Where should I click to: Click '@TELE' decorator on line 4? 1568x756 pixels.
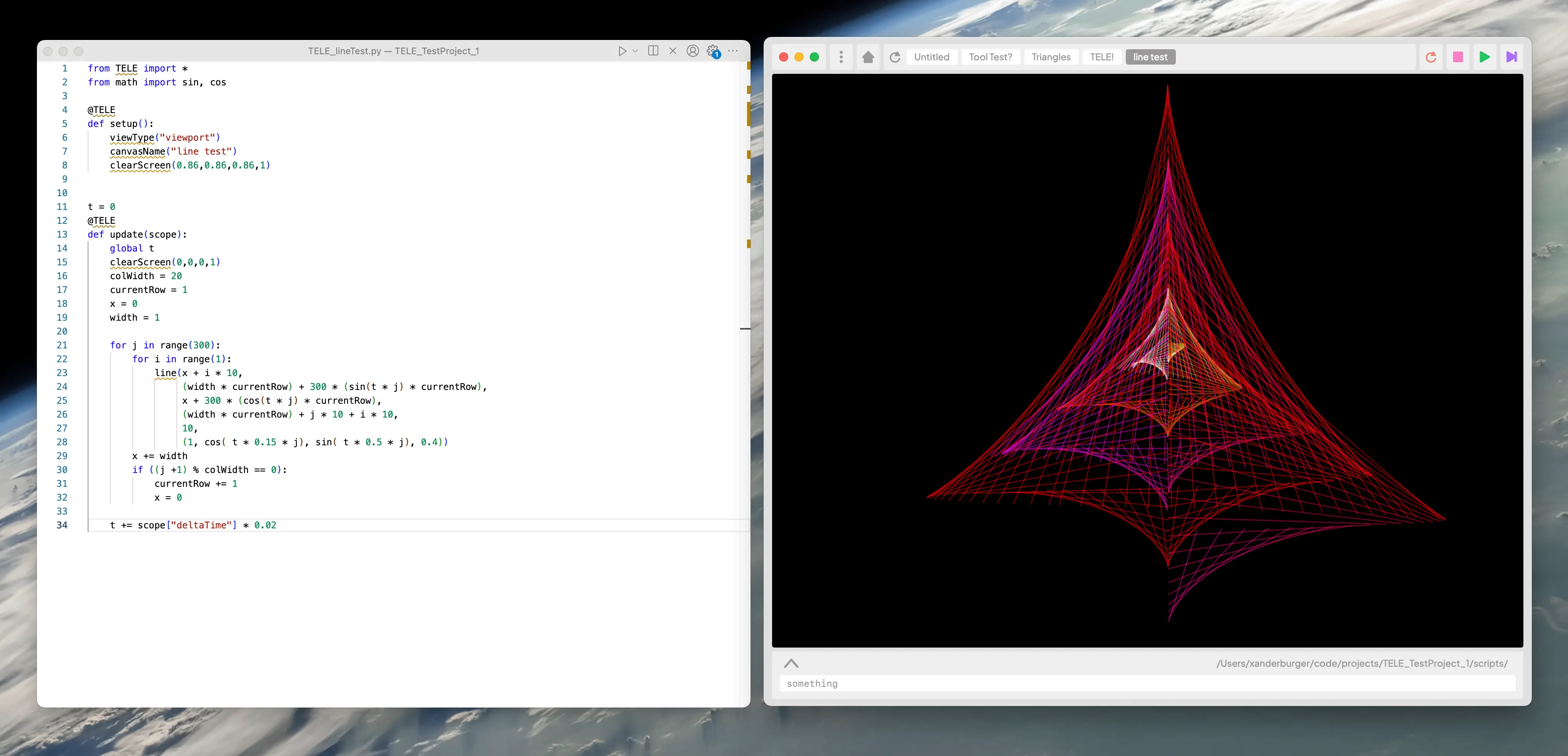(x=101, y=110)
